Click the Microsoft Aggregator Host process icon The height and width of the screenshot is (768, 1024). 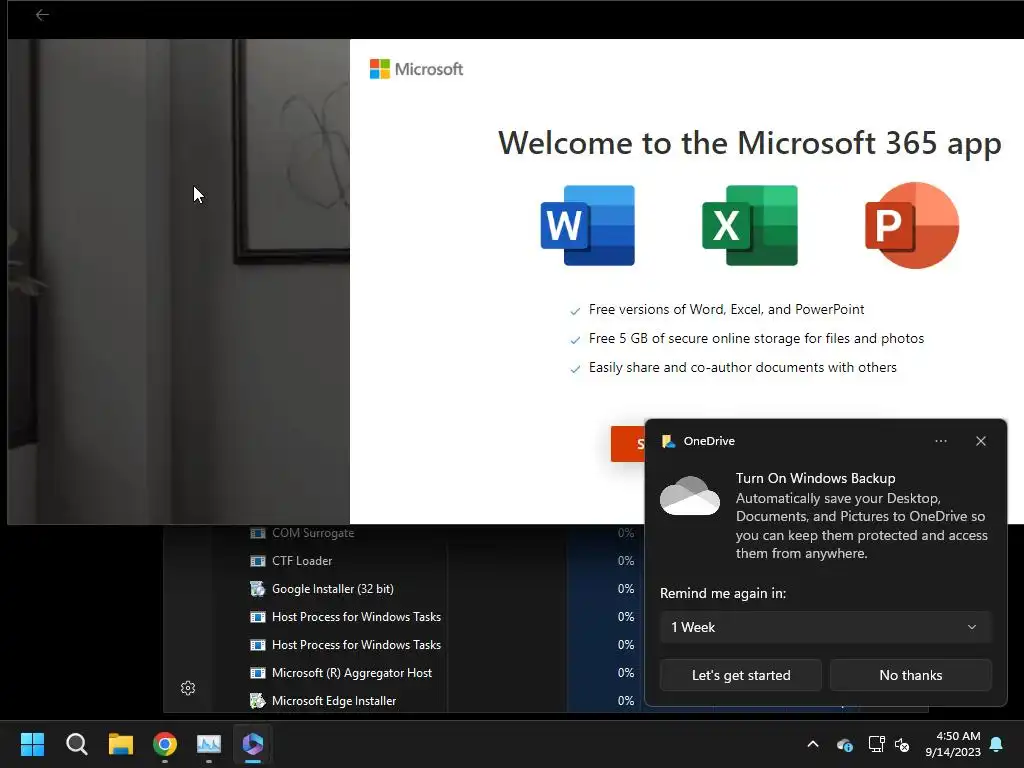pos(257,673)
